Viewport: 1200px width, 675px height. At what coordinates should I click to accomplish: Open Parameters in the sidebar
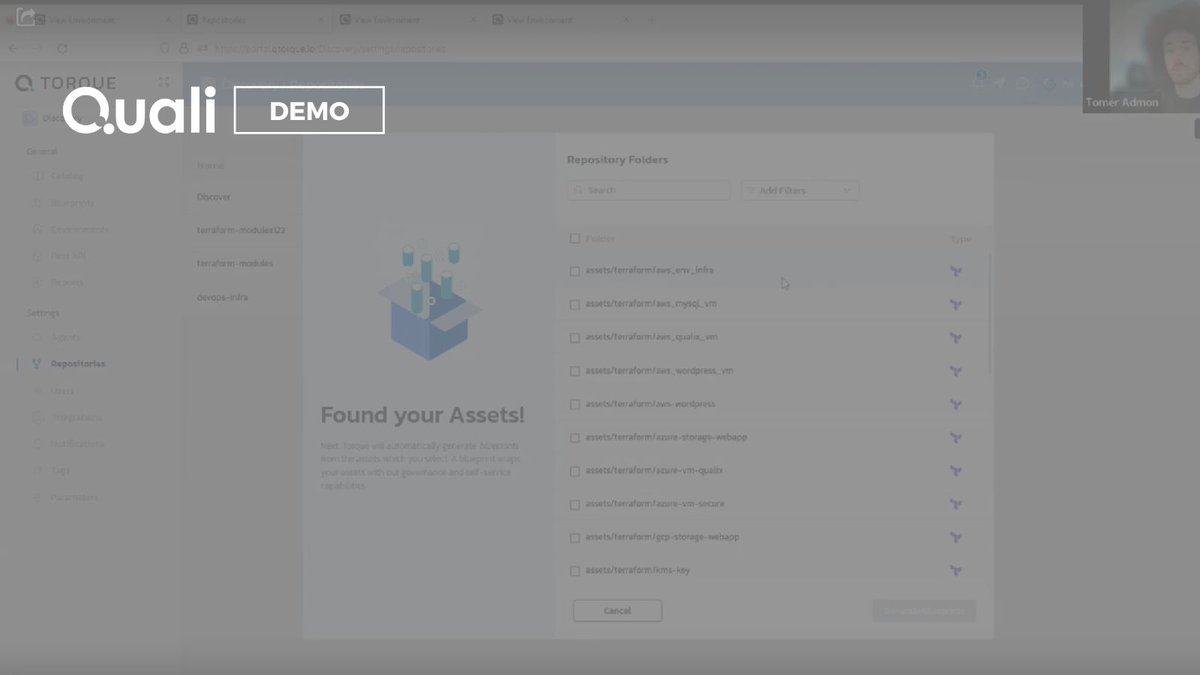pyautogui.click(x=74, y=497)
